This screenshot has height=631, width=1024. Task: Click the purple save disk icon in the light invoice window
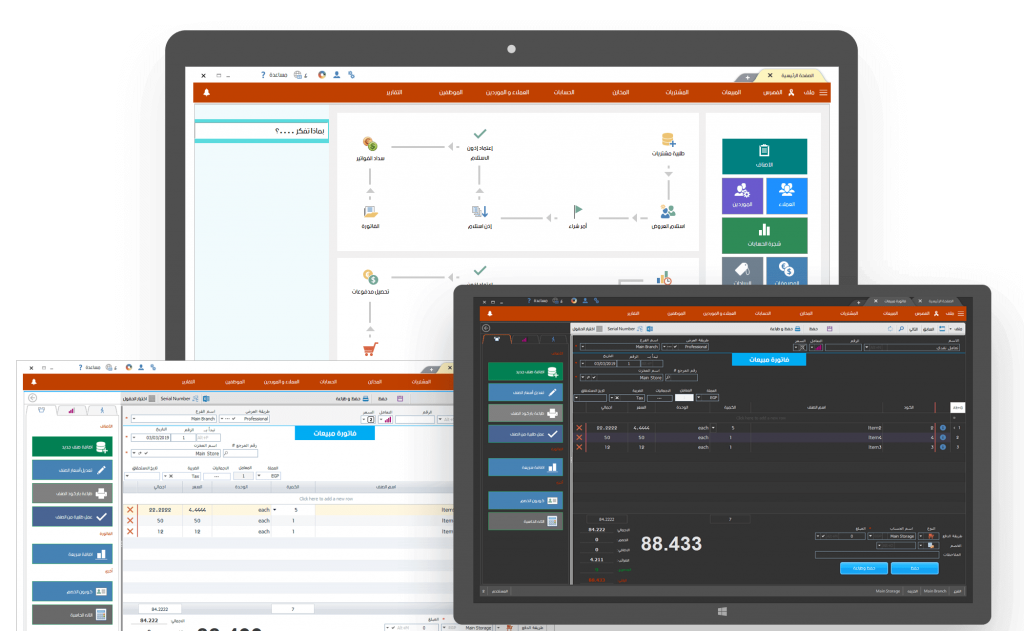coord(400,398)
